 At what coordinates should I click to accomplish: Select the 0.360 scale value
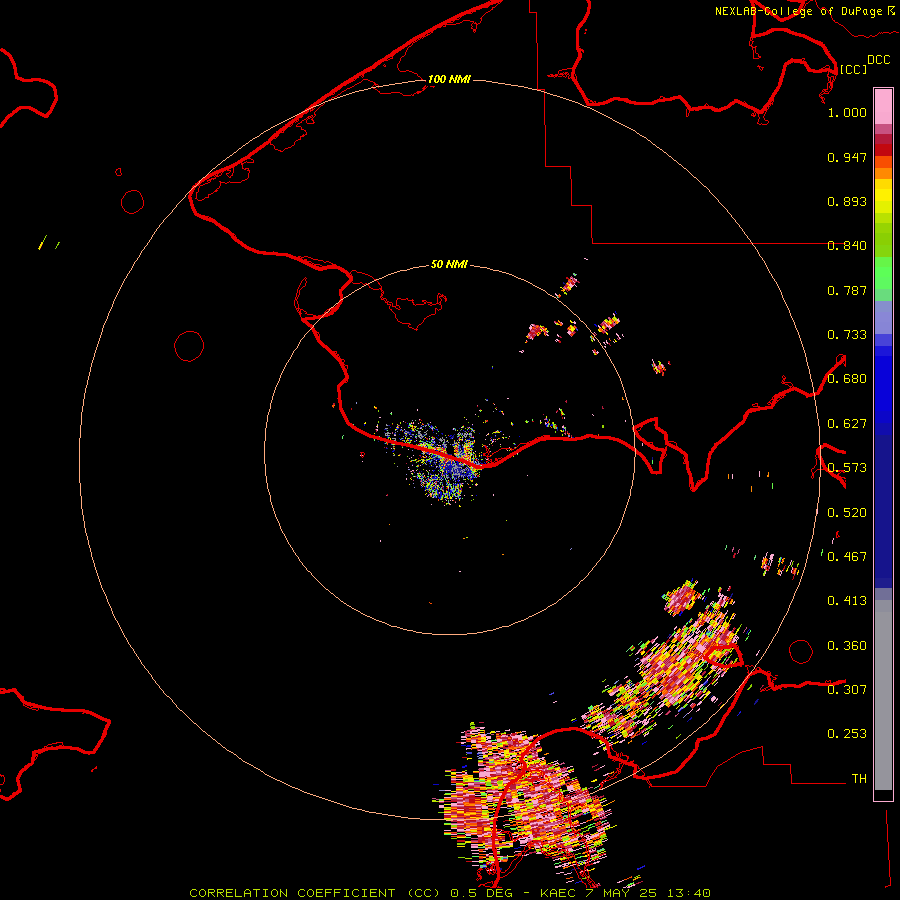[x=847, y=646]
